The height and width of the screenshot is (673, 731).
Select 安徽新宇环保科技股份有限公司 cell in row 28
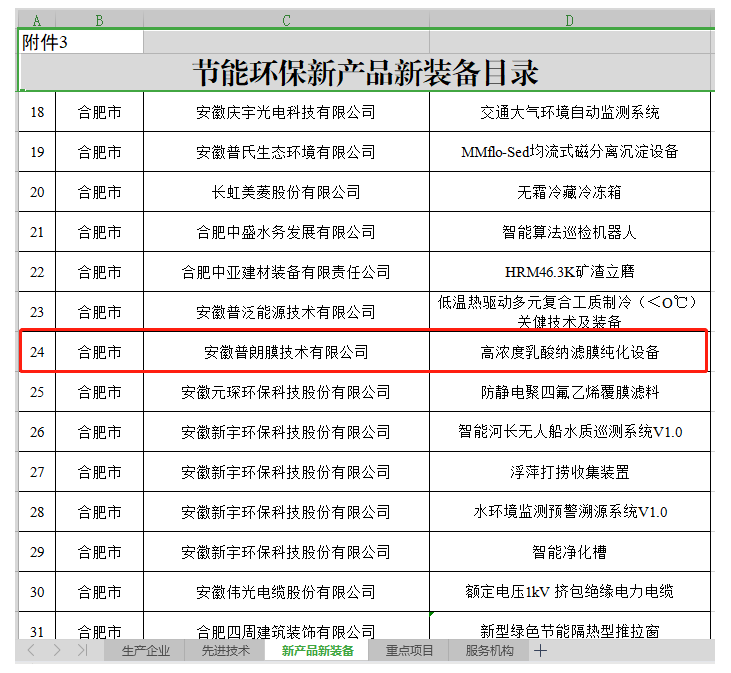point(286,512)
